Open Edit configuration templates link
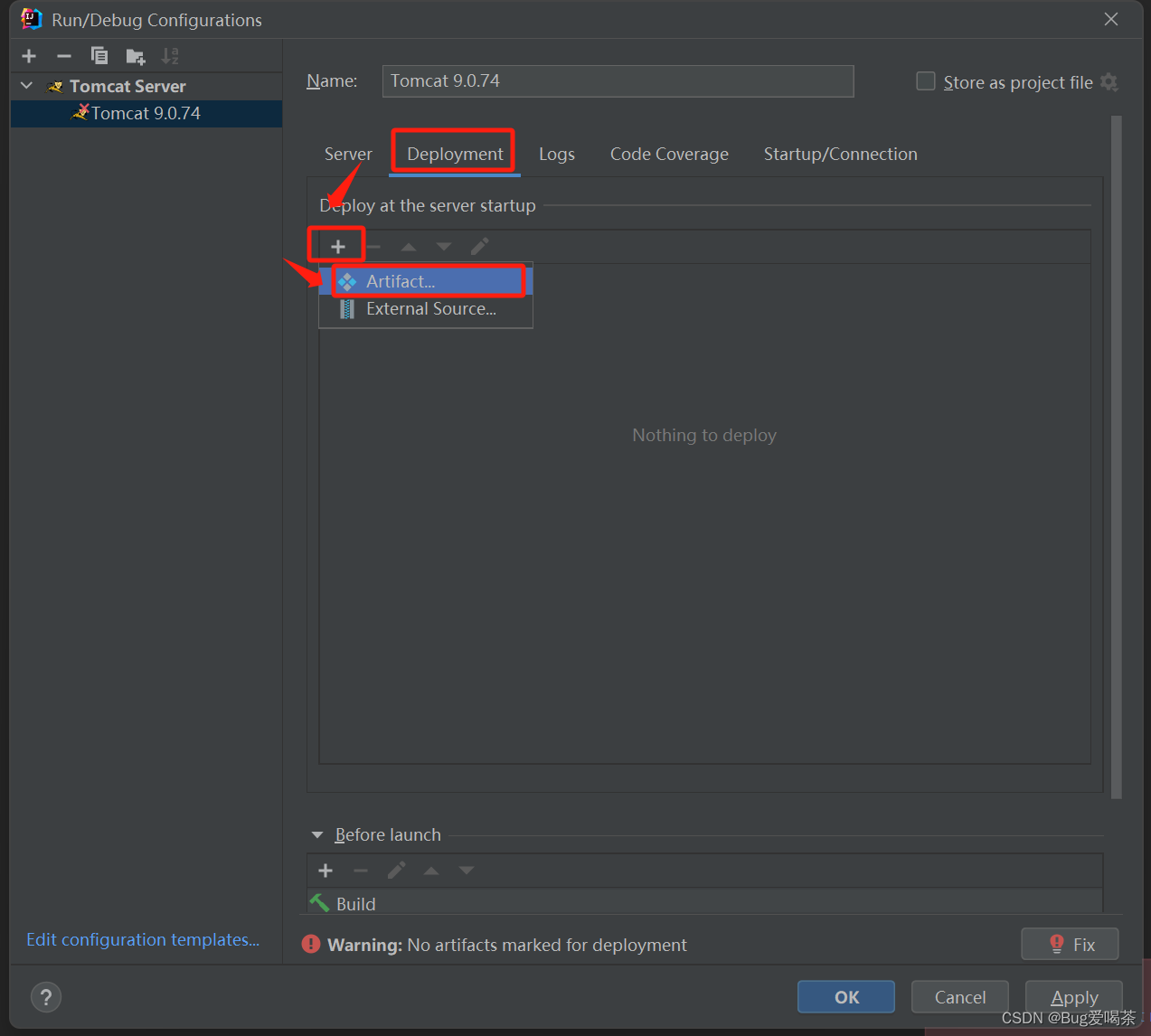The width and height of the screenshot is (1151, 1036). 143,939
